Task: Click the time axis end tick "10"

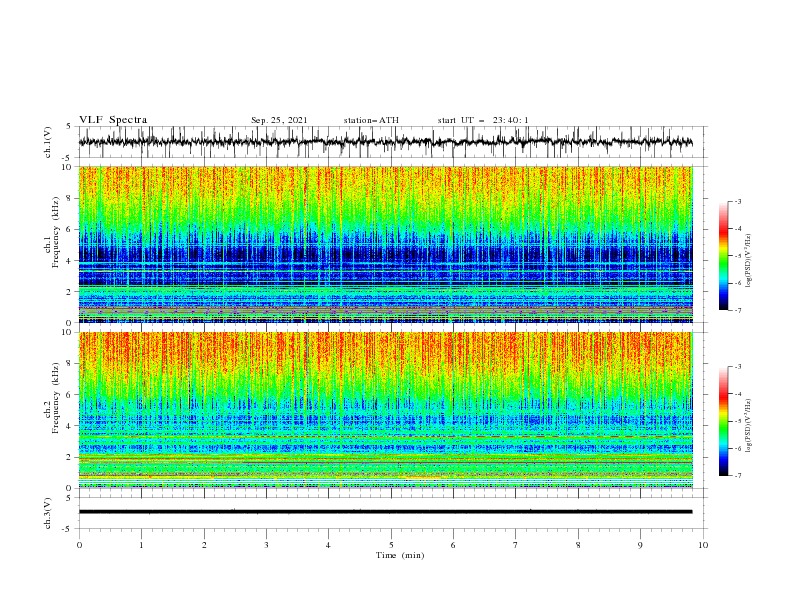Action: tap(703, 545)
